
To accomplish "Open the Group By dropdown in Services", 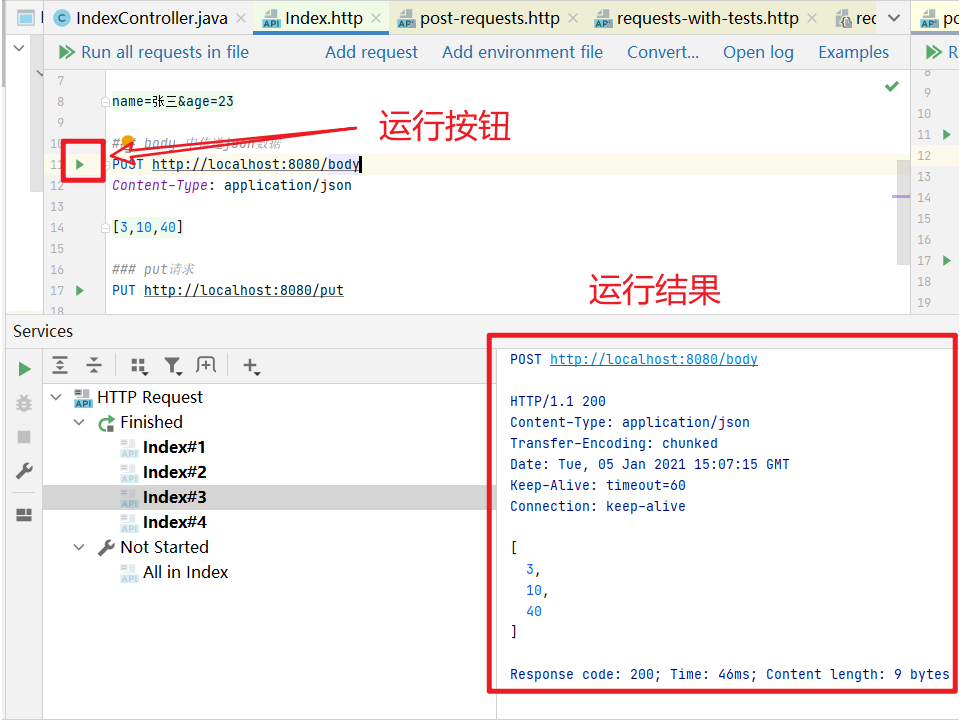I will pos(139,366).
